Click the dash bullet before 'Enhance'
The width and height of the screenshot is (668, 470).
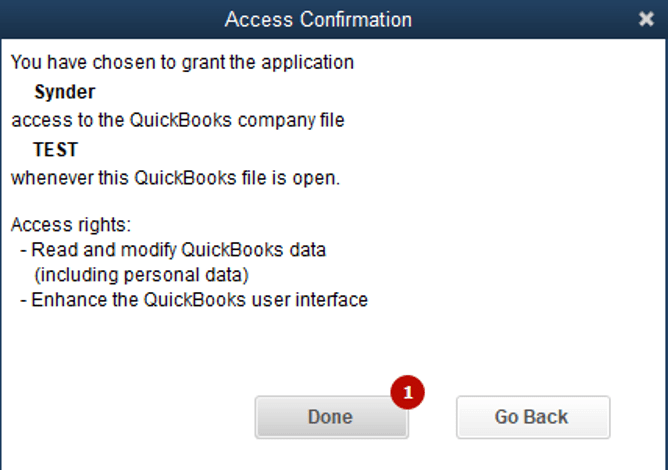point(23,300)
